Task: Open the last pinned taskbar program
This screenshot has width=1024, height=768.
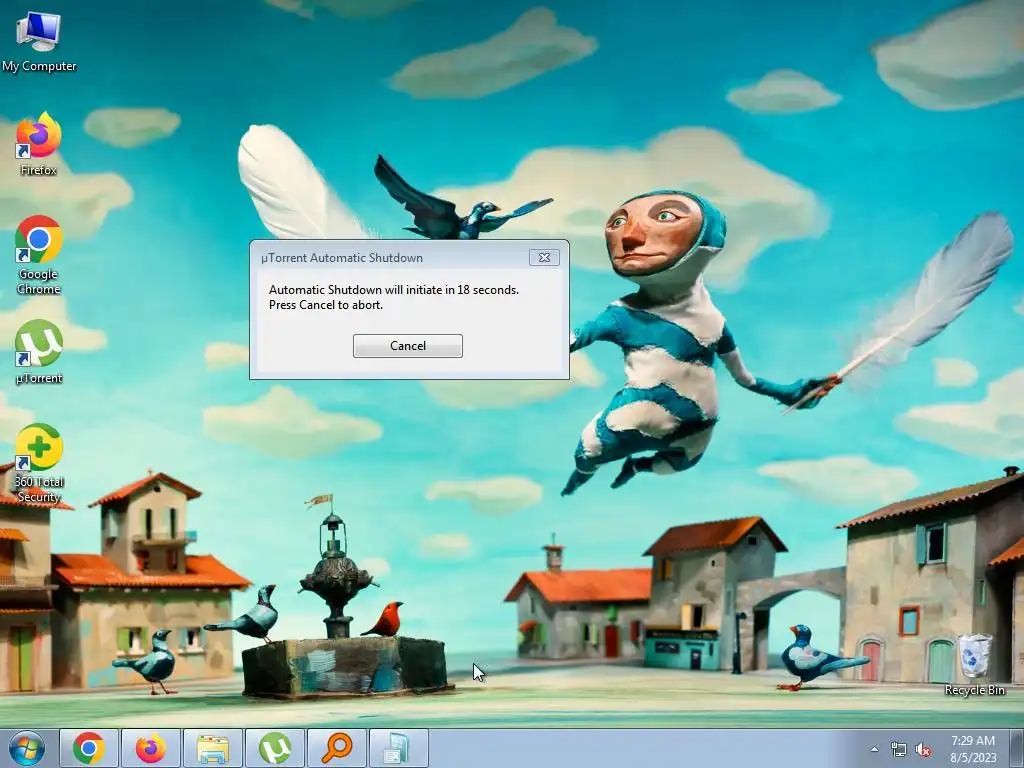Action: (399, 748)
